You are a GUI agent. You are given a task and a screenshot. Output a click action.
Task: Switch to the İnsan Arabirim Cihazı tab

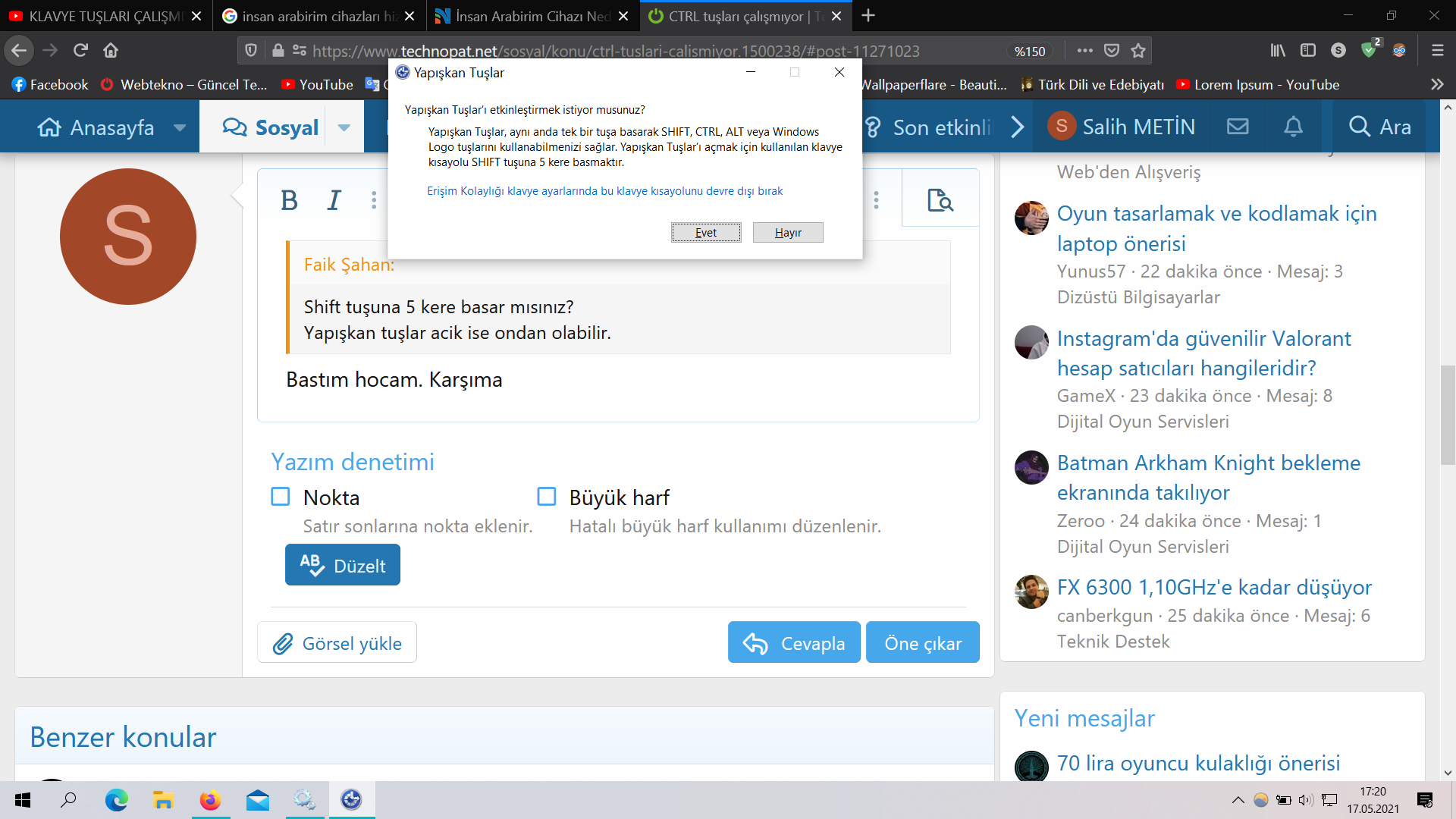(531, 16)
